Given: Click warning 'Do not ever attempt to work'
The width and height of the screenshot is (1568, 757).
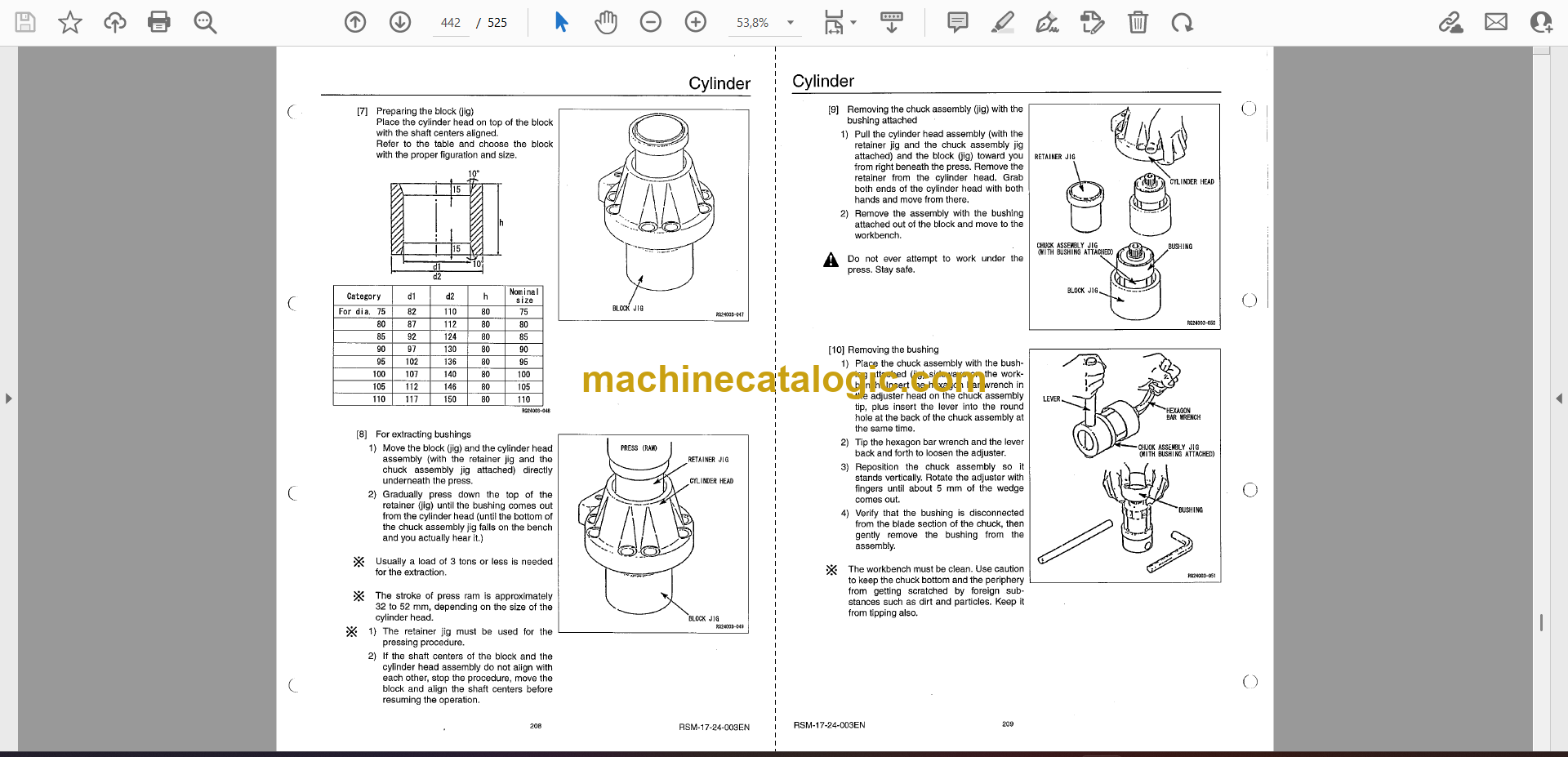Looking at the screenshot, I should click(x=935, y=264).
